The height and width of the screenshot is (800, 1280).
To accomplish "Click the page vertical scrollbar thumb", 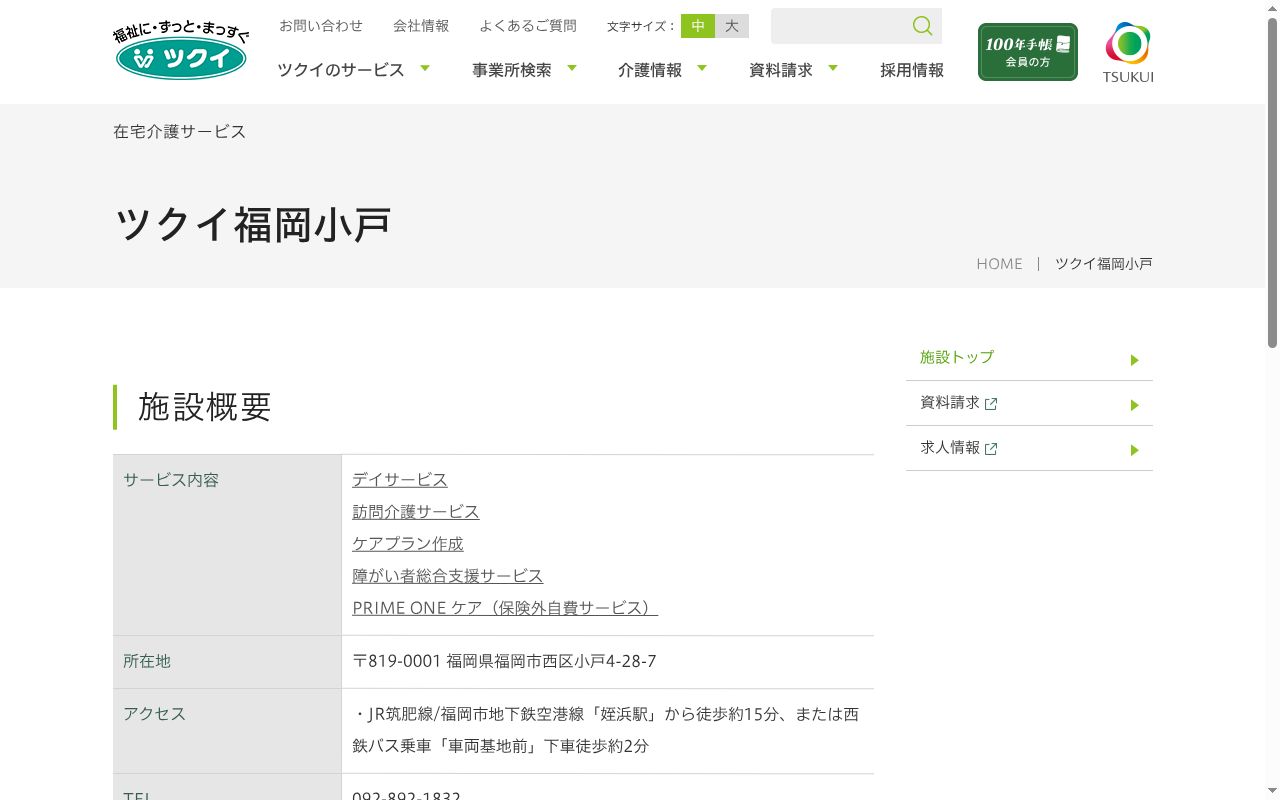I will [1272, 182].
